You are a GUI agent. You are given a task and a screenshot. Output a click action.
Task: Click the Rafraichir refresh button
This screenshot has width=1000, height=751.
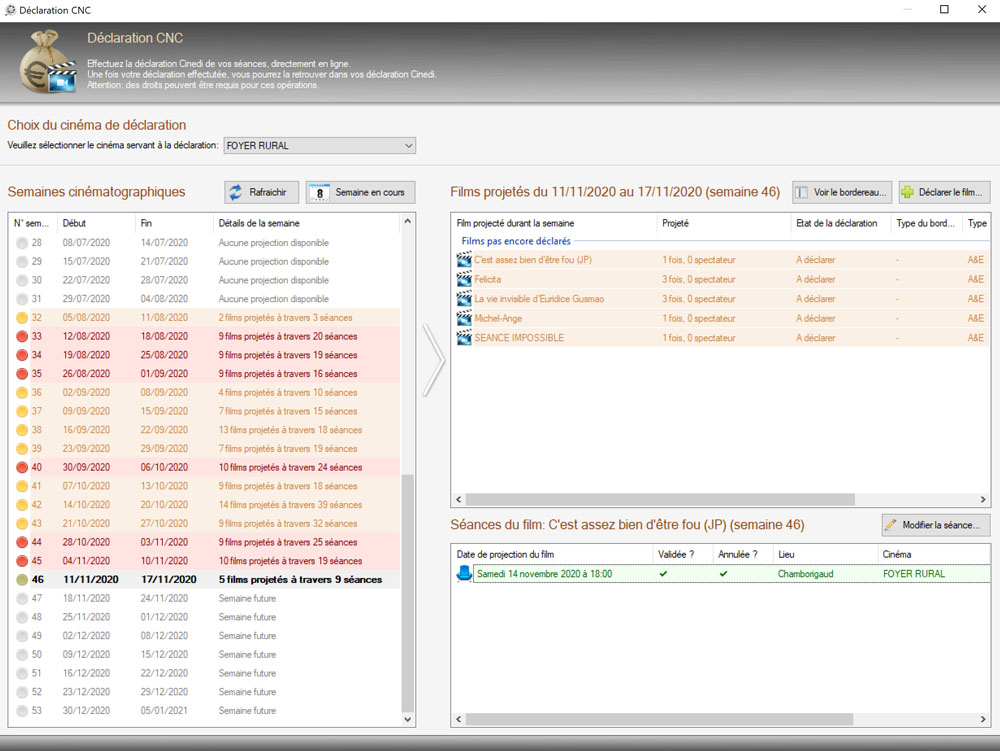coord(261,192)
